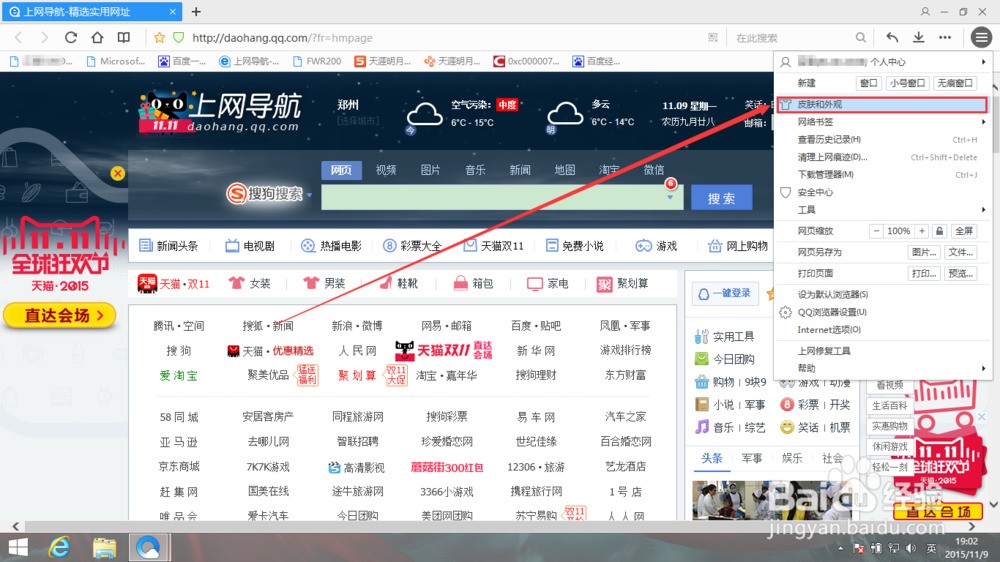
Task: Save page as 图片 button
Action: (x=924, y=252)
